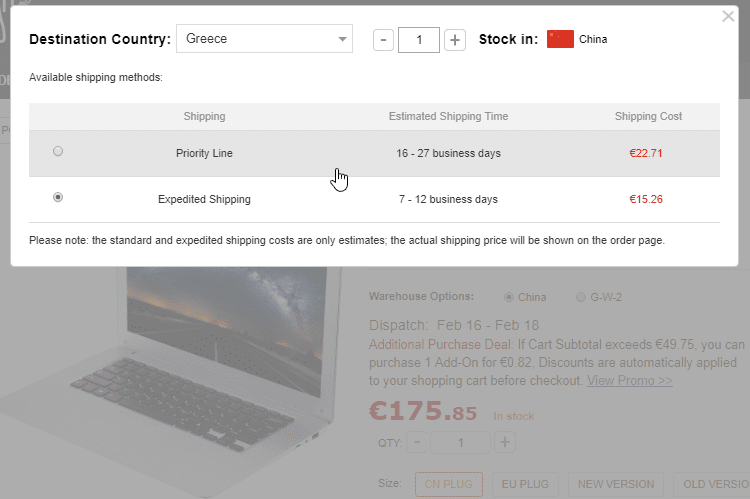Click the product page plus quantity button
Screen dimensions: 750x499
tap(505, 442)
